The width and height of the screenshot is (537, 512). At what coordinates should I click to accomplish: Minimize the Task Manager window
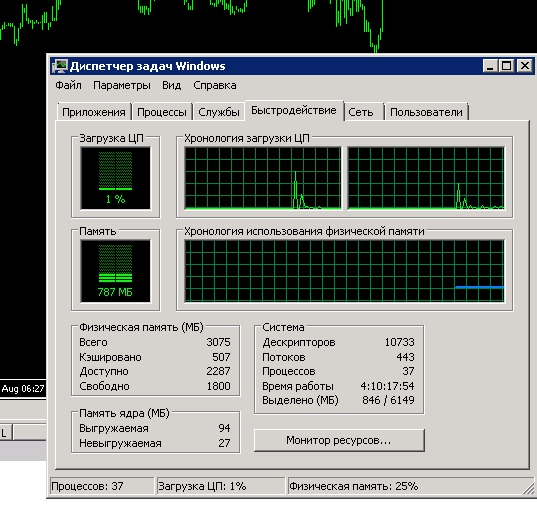coord(490,65)
